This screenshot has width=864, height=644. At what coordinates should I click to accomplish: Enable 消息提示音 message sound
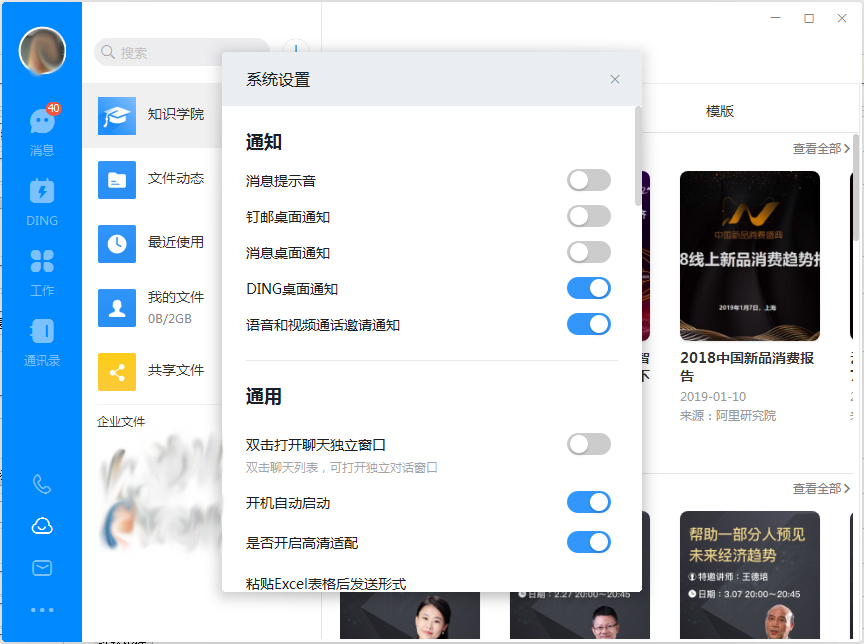pos(589,180)
